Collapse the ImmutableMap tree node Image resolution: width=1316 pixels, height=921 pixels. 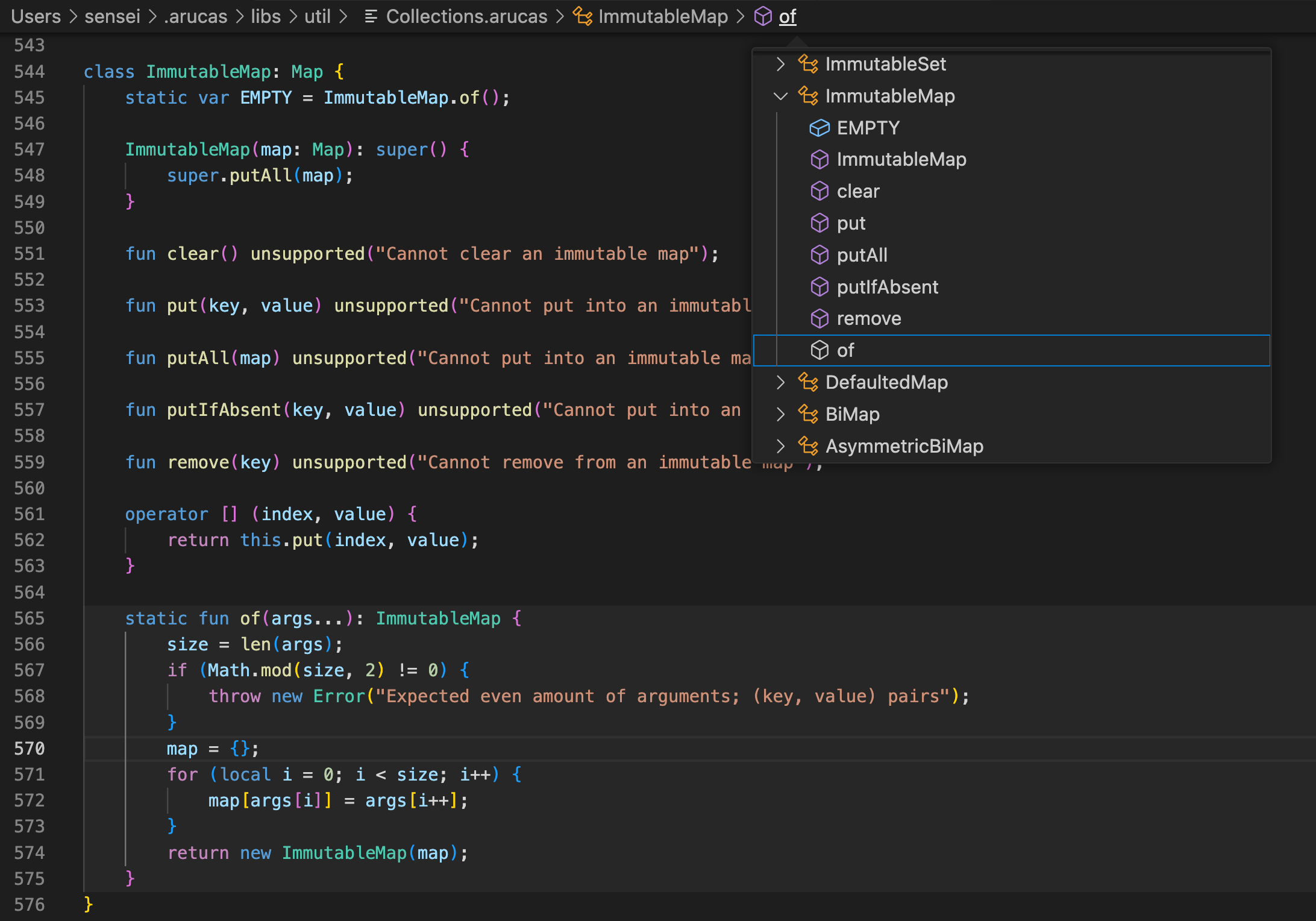point(780,96)
